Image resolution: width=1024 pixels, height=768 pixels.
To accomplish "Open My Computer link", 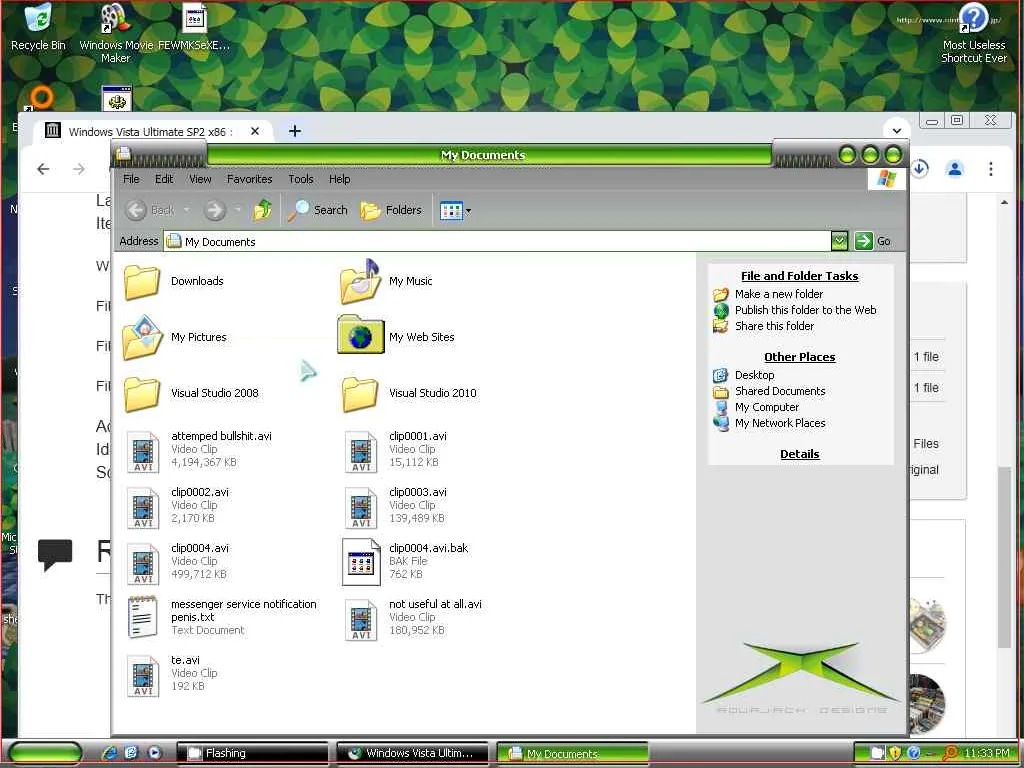I will [x=767, y=407].
